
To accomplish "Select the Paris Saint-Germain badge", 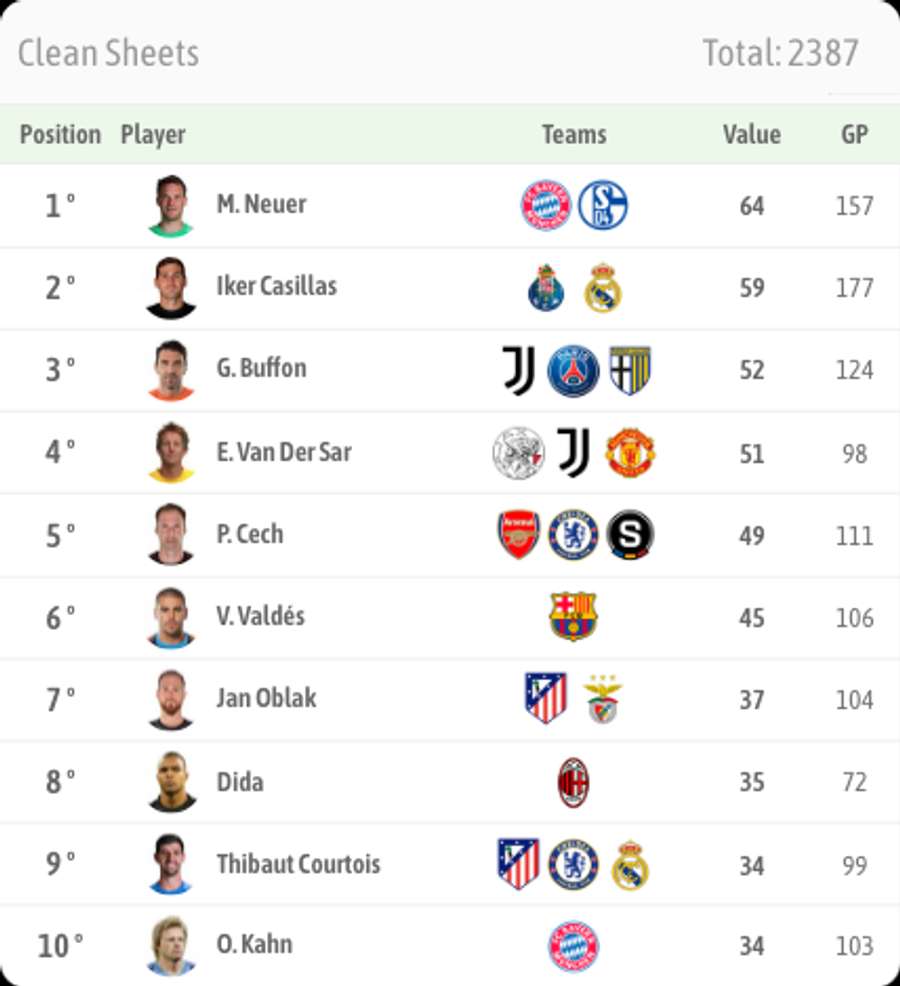I will pos(575,369).
